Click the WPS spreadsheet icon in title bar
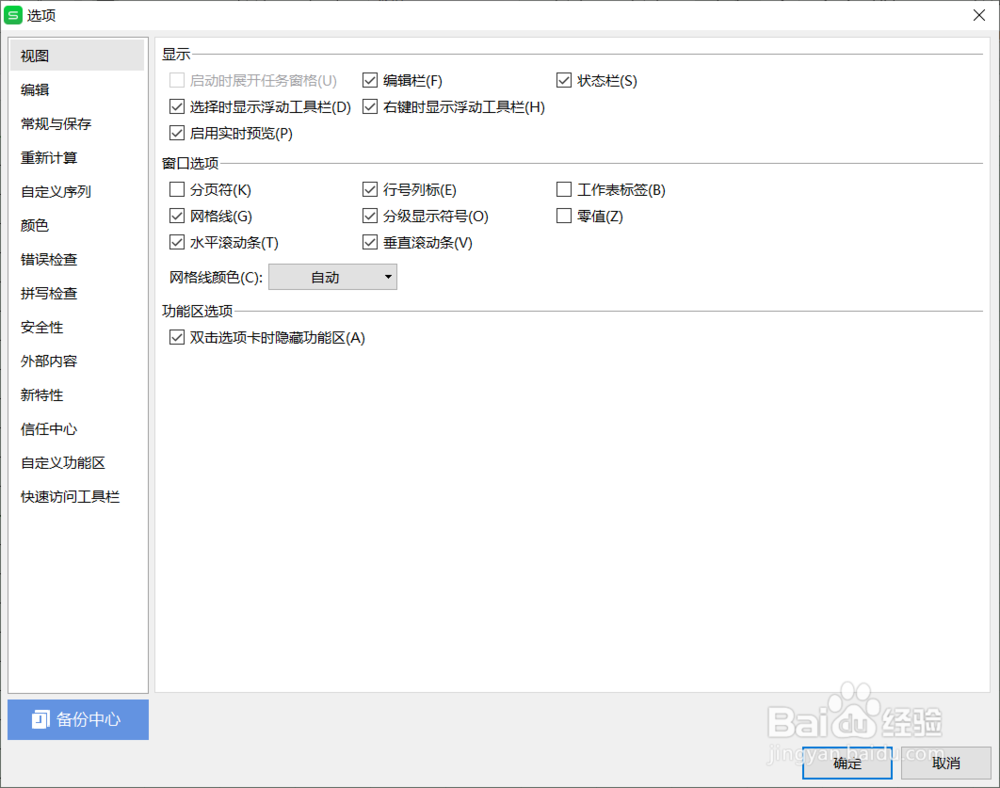1000x788 pixels. (x=13, y=15)
